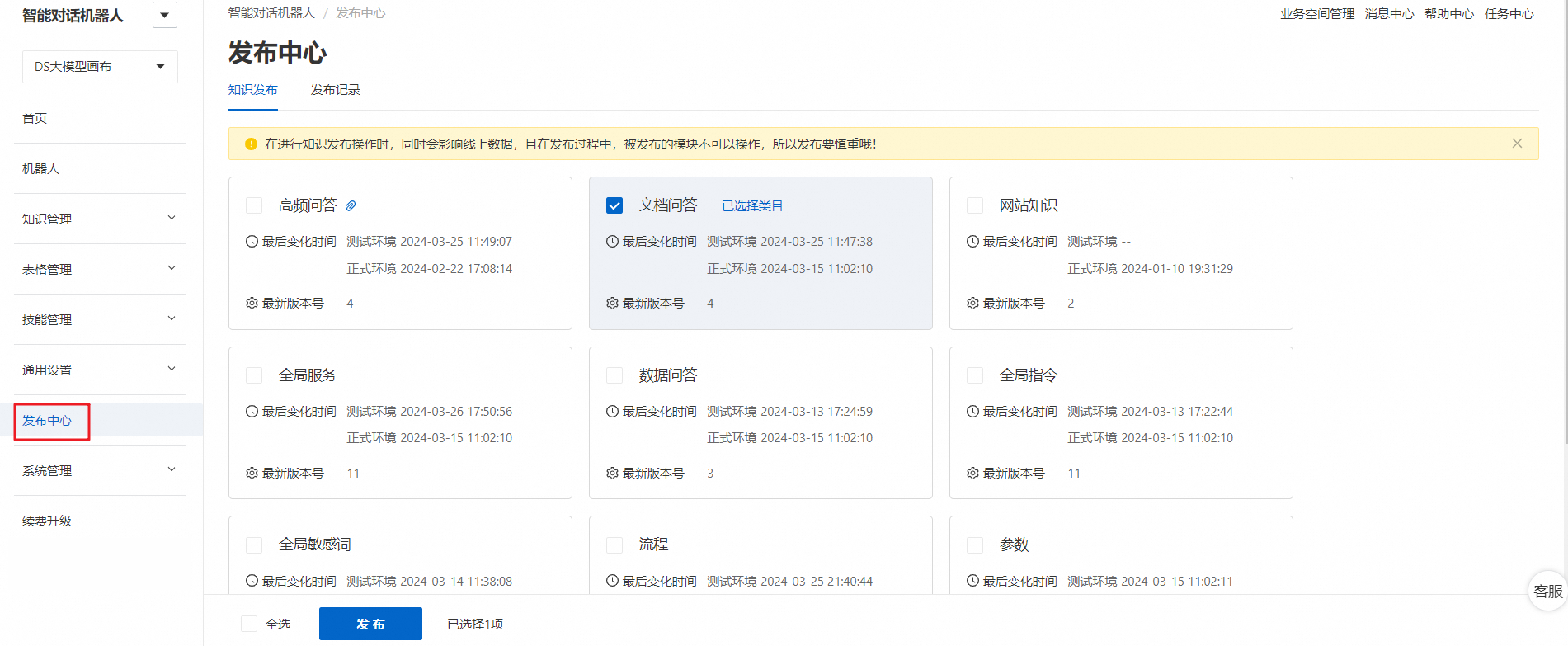The width and height of the screenshot is (1568, 646).
Task: Click the clock icon in the 高频问答 card
Action: pos(252,242)
